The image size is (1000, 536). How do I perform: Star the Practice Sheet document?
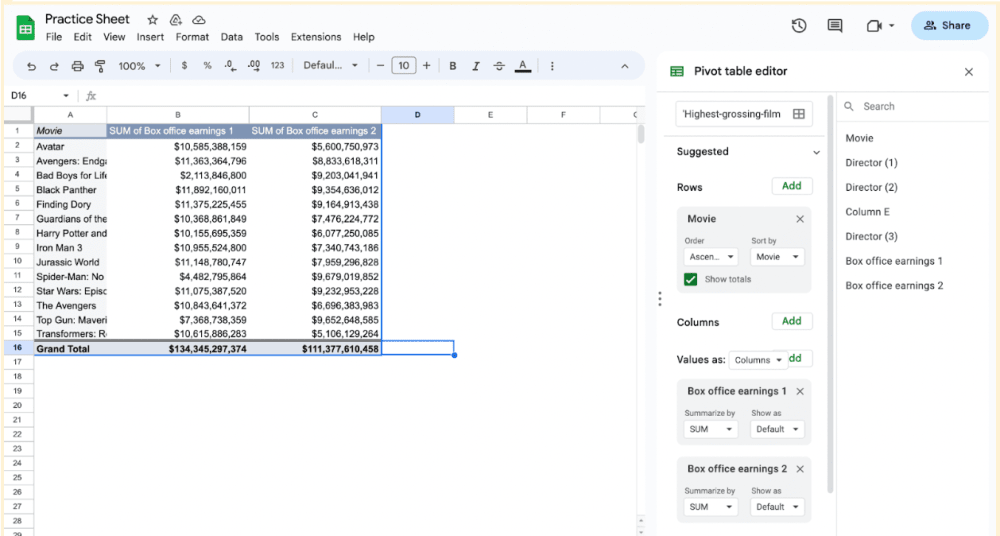point(152,20)
